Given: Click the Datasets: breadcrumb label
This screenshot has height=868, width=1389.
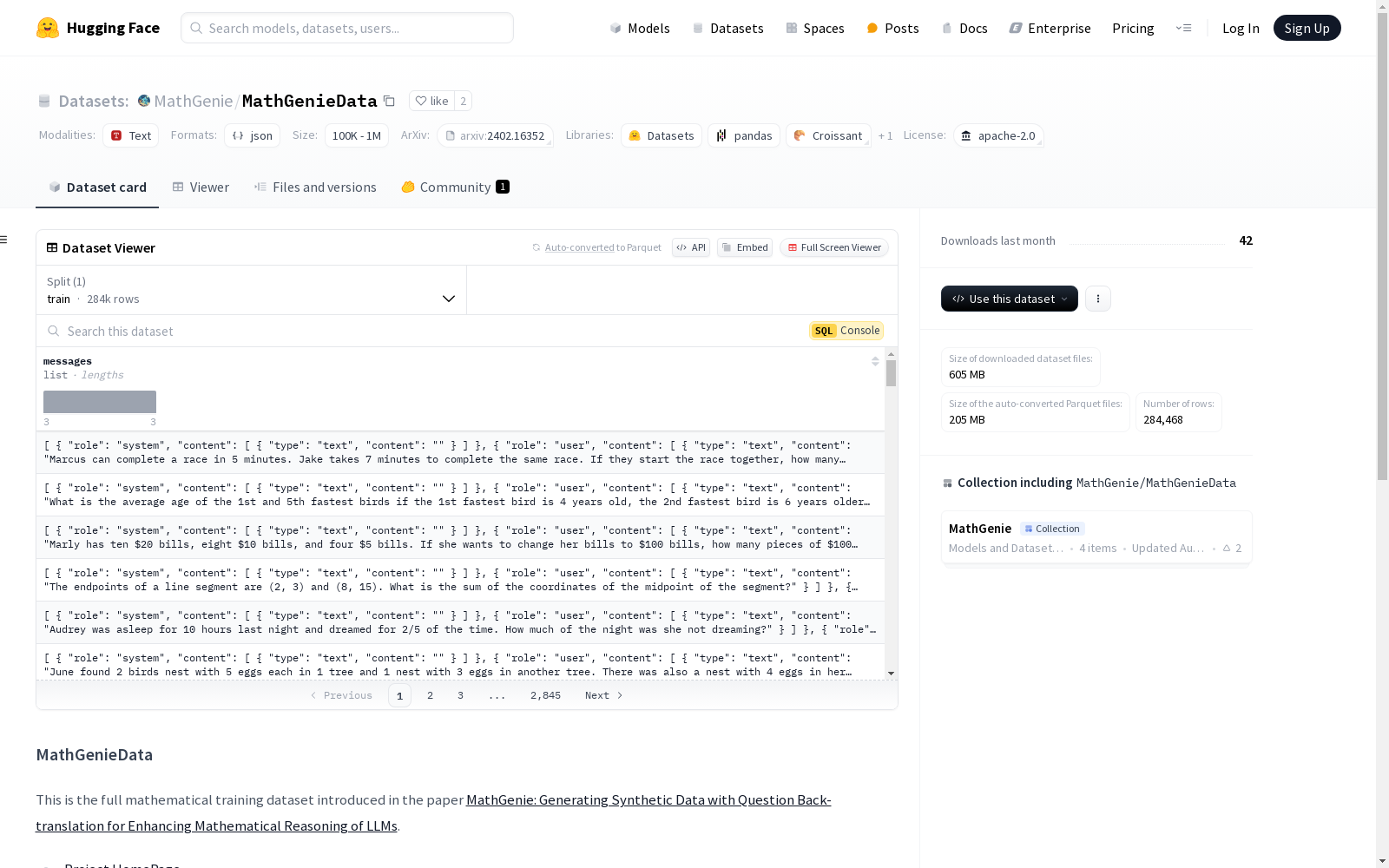Looking at the screenshot, I should 94,101.
